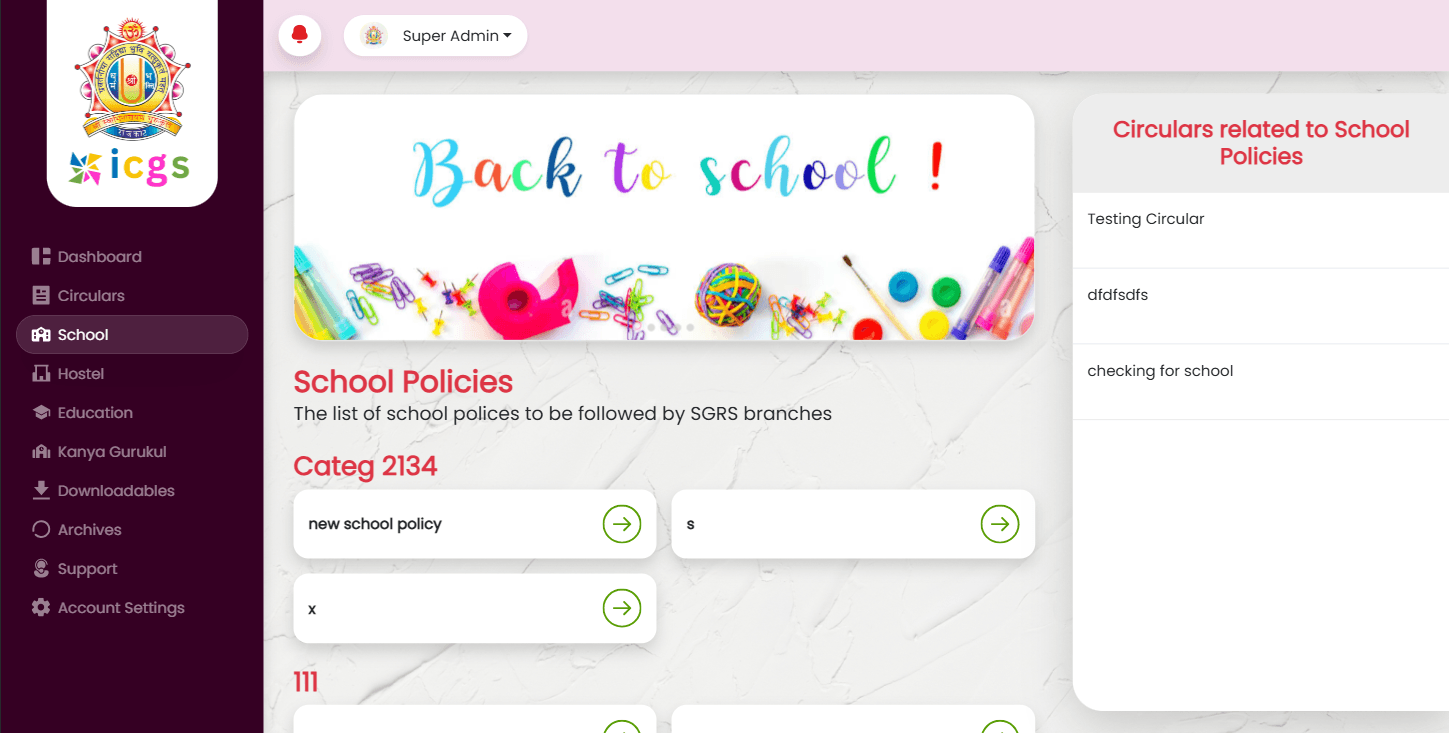Screen dimensions: 1449x733
Task: Click the Downloadables download icon
Action: pos(41,491)
